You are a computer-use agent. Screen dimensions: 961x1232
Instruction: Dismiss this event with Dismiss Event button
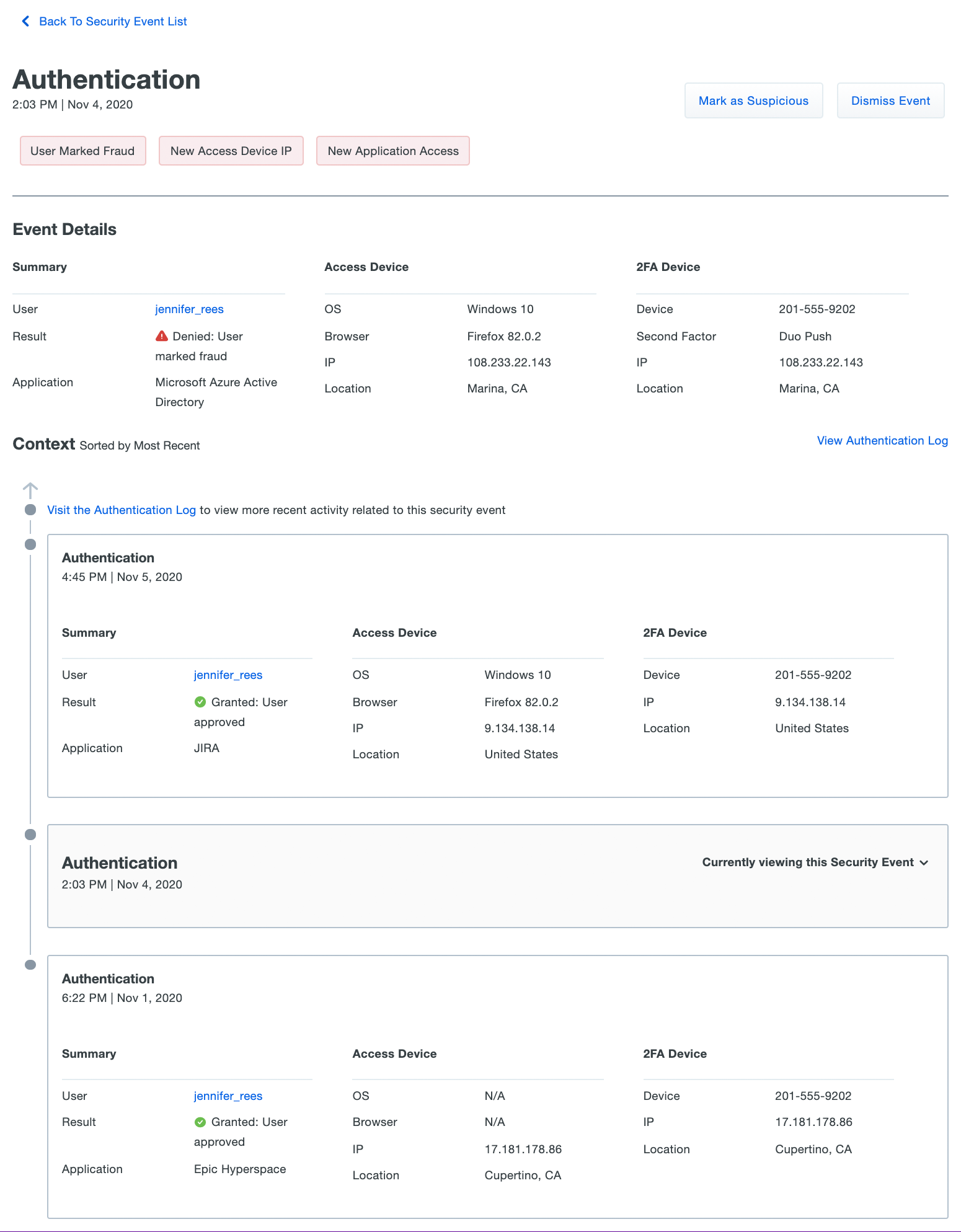890,100
